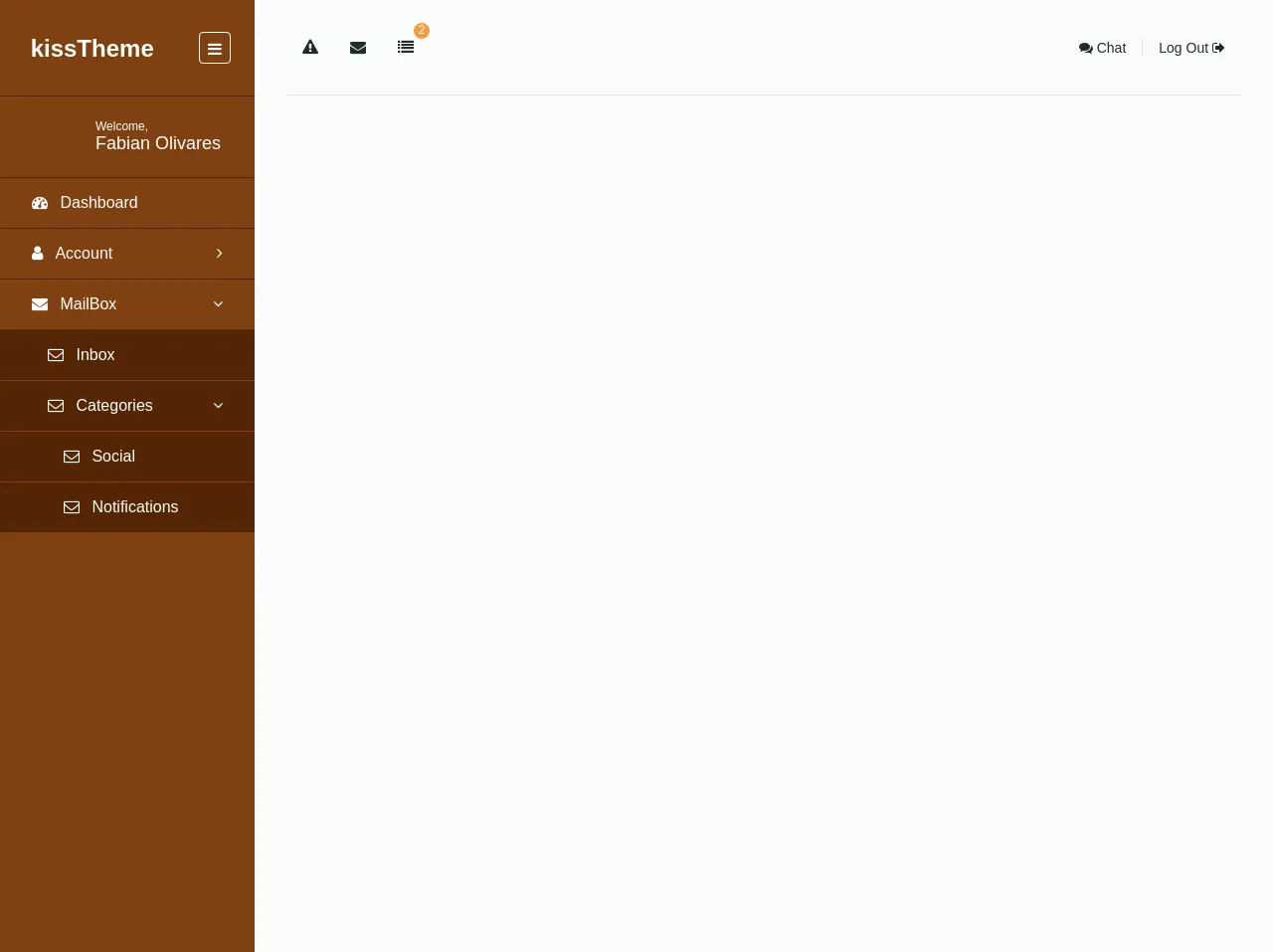Collapse the MailBox submenu chevron
Image resolution: width=1273 pixels, height=952 pixels.
218,304
